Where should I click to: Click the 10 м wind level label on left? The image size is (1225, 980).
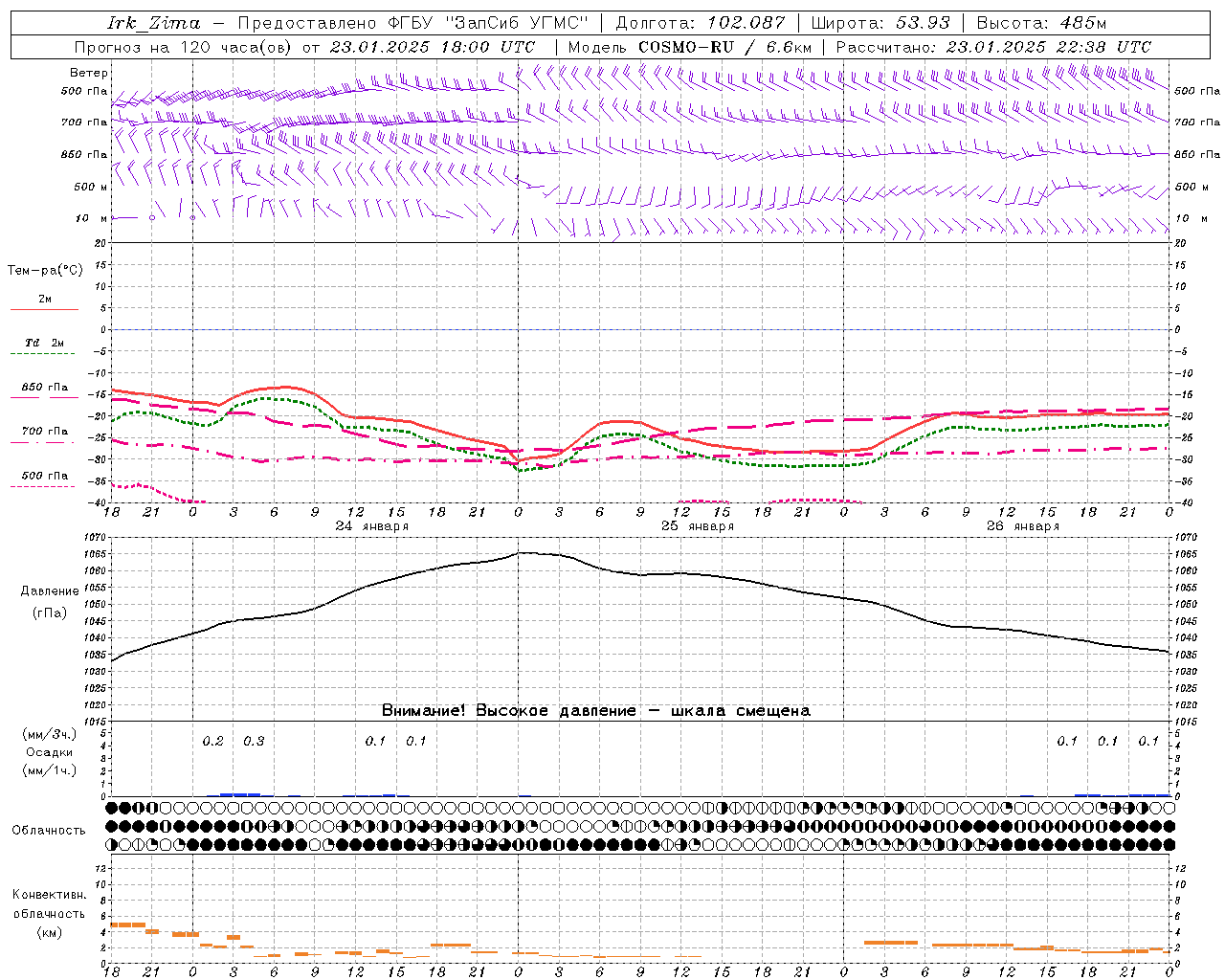(92, 218)
